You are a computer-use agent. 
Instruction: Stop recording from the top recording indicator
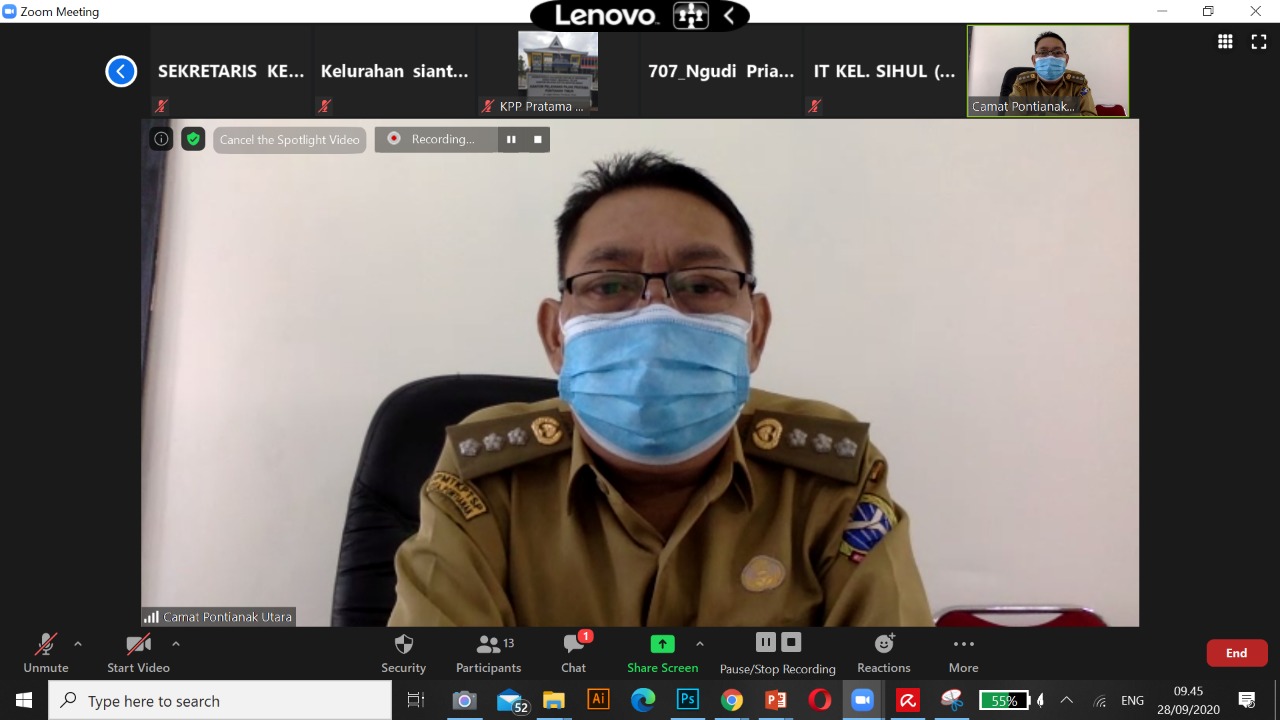(537, 139)
